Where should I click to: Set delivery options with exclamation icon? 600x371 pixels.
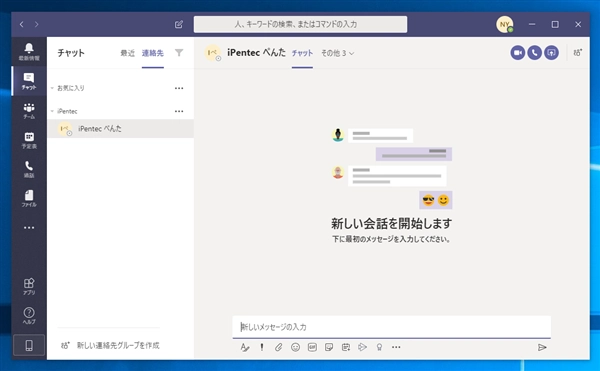pyautogui.click(x=262, y=347)
